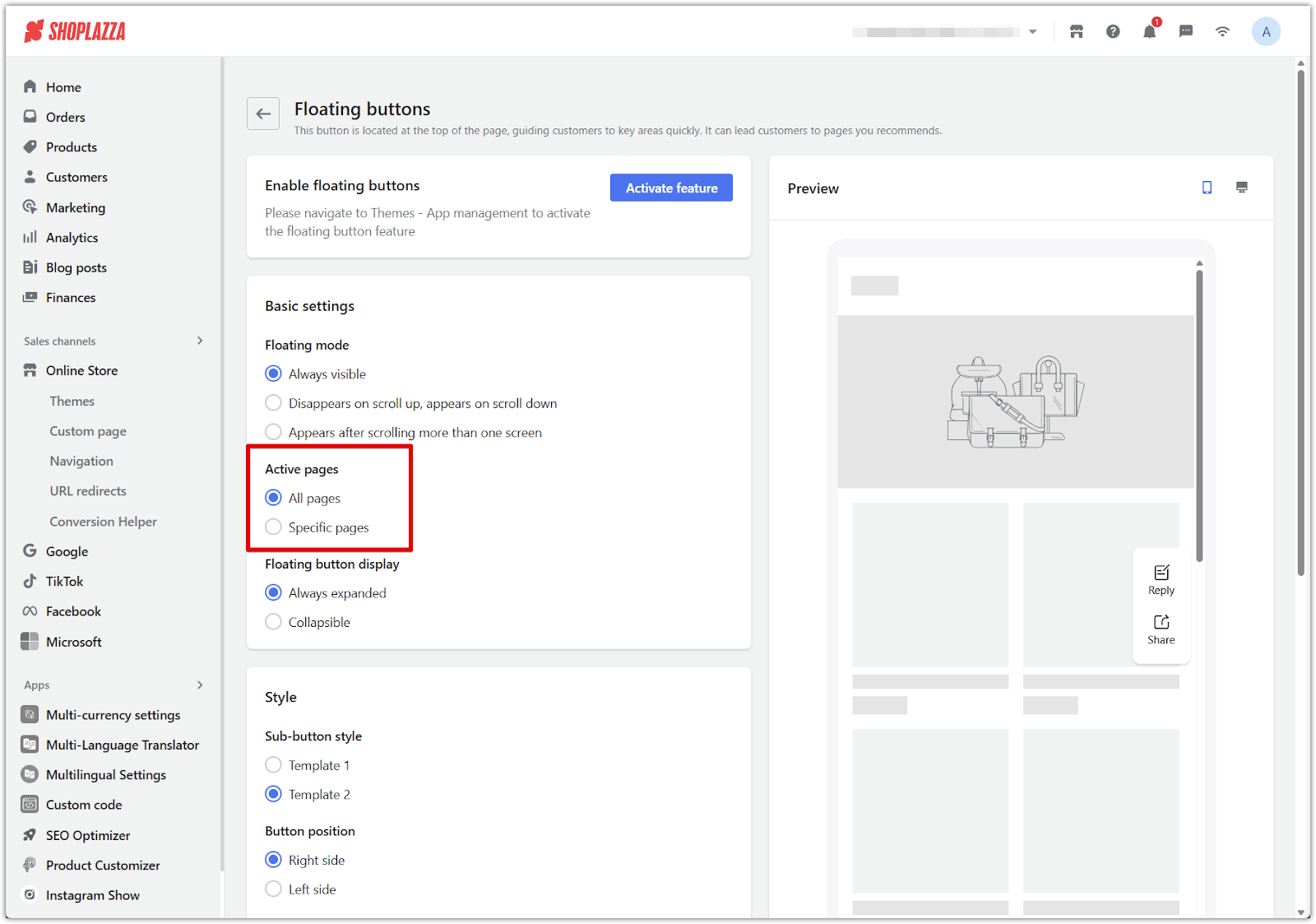Open Multi-Language Translator app
The image size is (1316, 924).
tap(123, 745)
